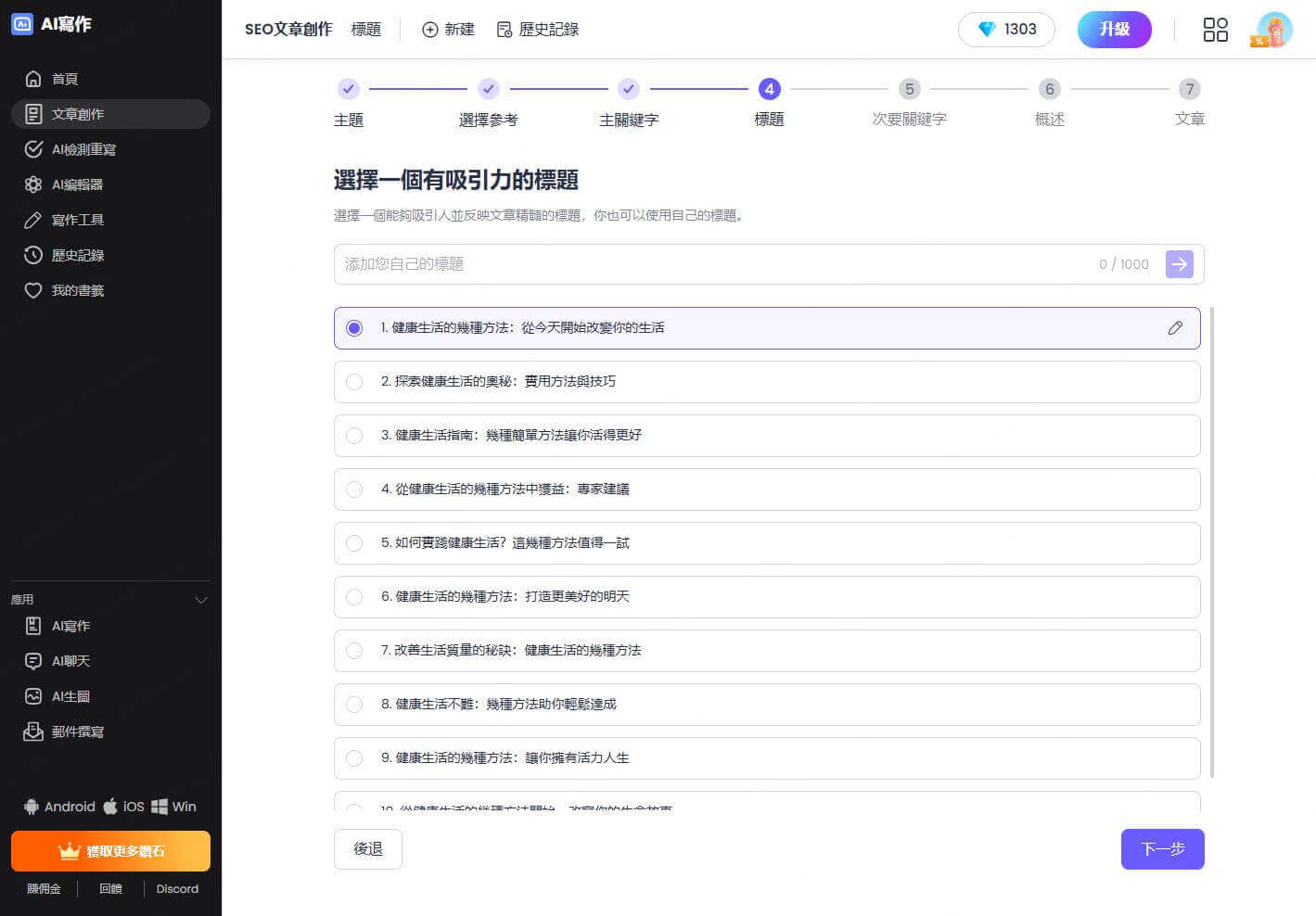Viewport: 1316px width, 916px height.
Task: Open the 寫作工具 pencil icon
Action: coord(33,220)
